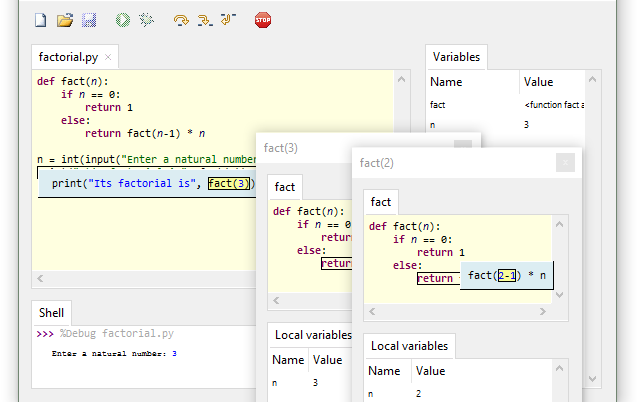
Task: Click the fact(2) window title bar
Action: coord(450,162)
